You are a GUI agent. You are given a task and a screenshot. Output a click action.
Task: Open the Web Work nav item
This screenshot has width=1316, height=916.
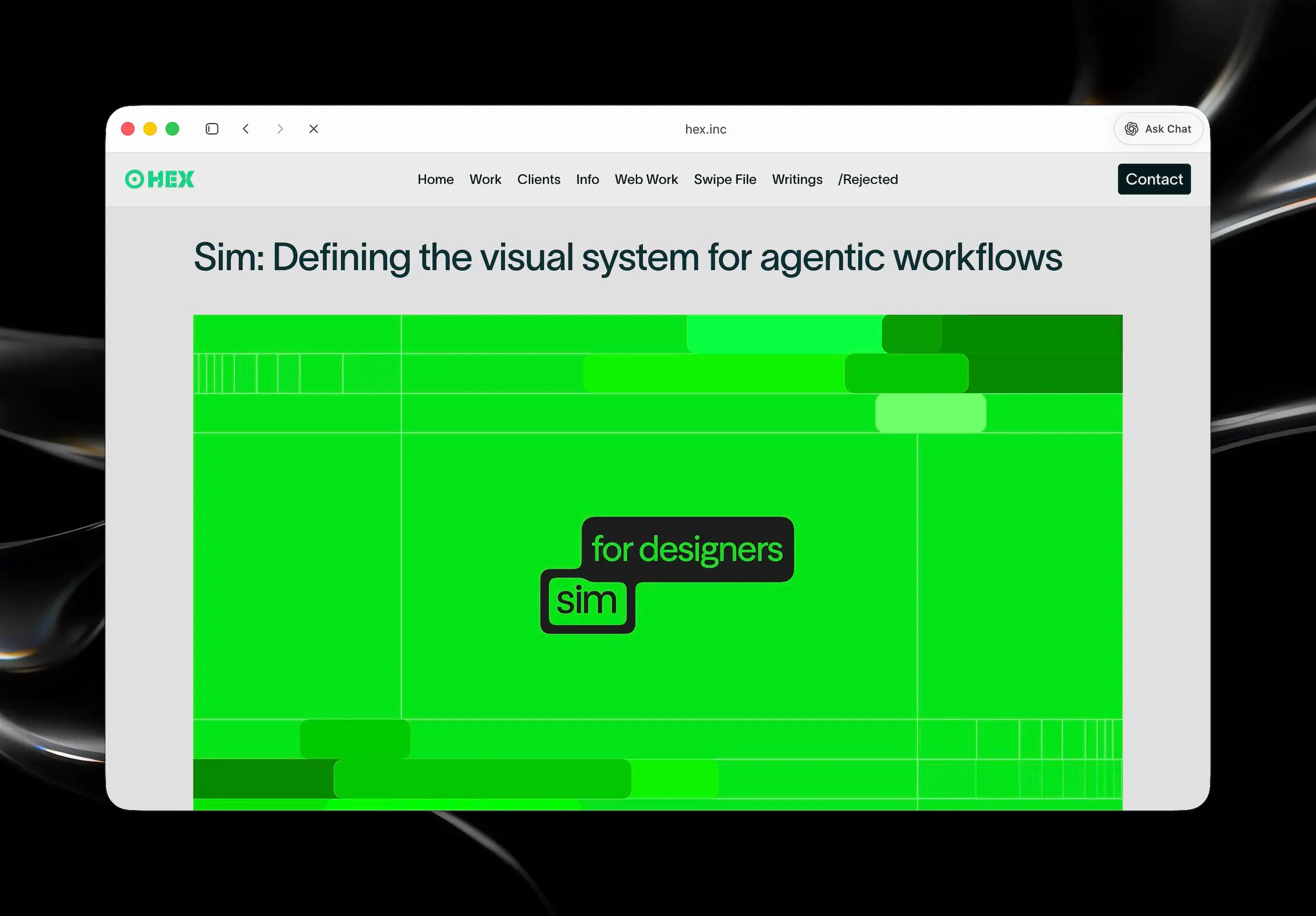(x=646, y=180)
